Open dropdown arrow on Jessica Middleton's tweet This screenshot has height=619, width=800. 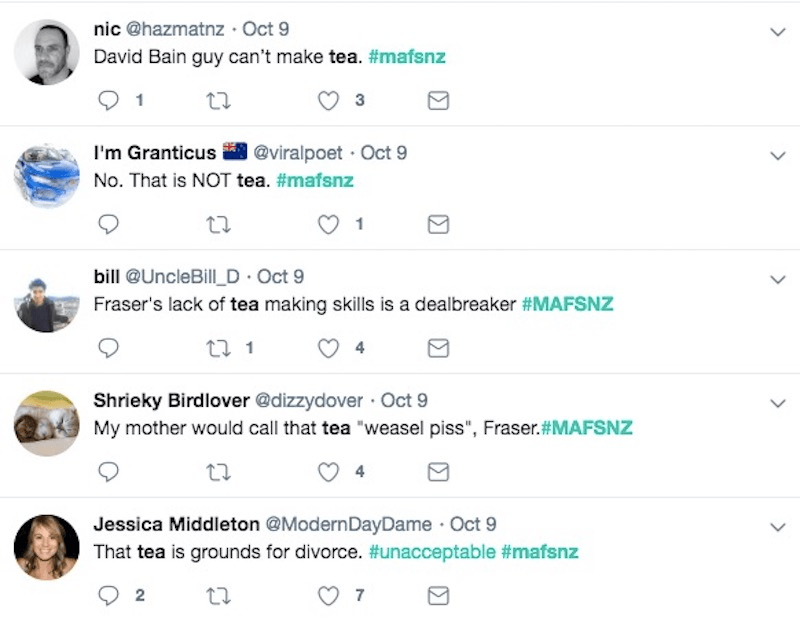(x=777, y=526)
